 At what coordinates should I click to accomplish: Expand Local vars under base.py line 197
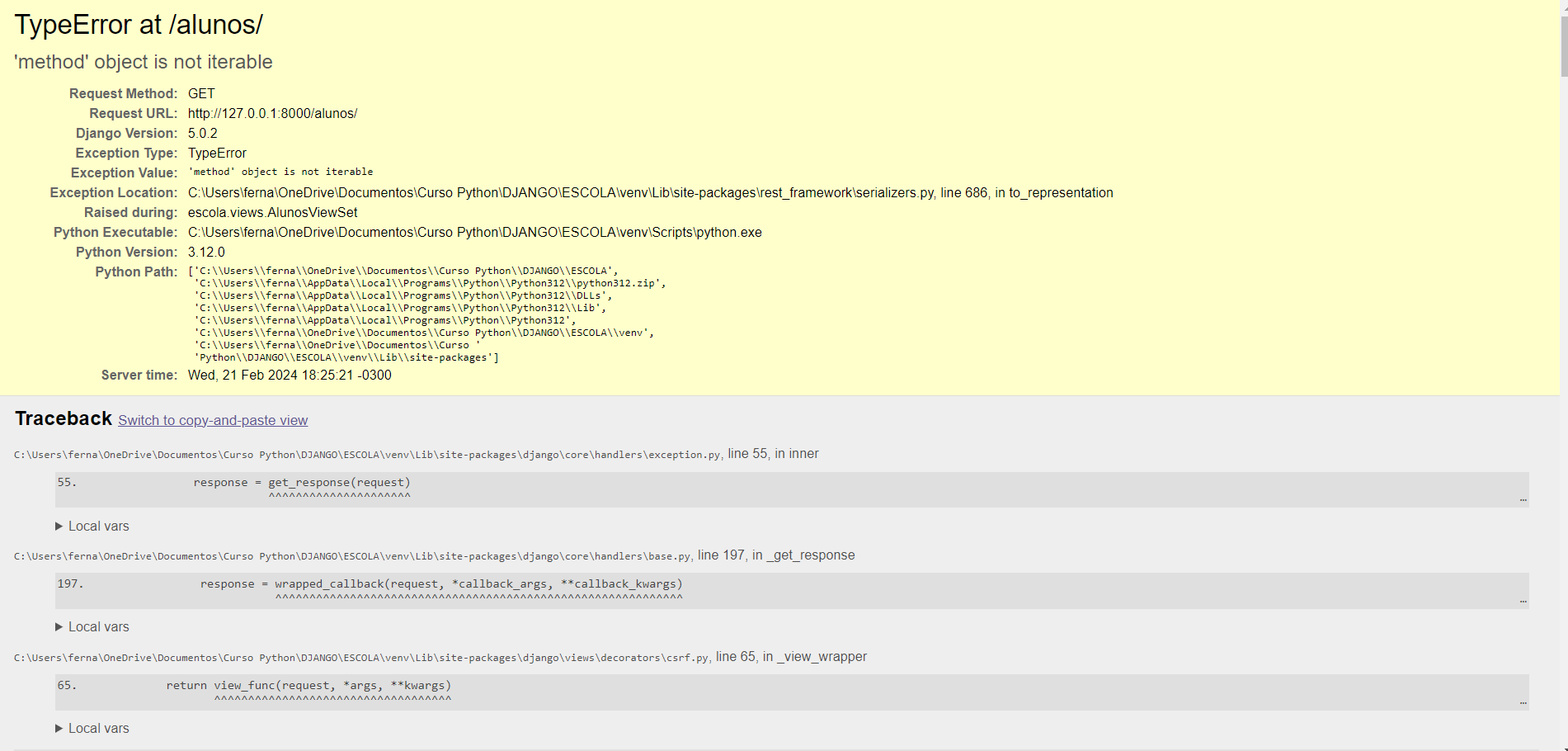[92, 626]
